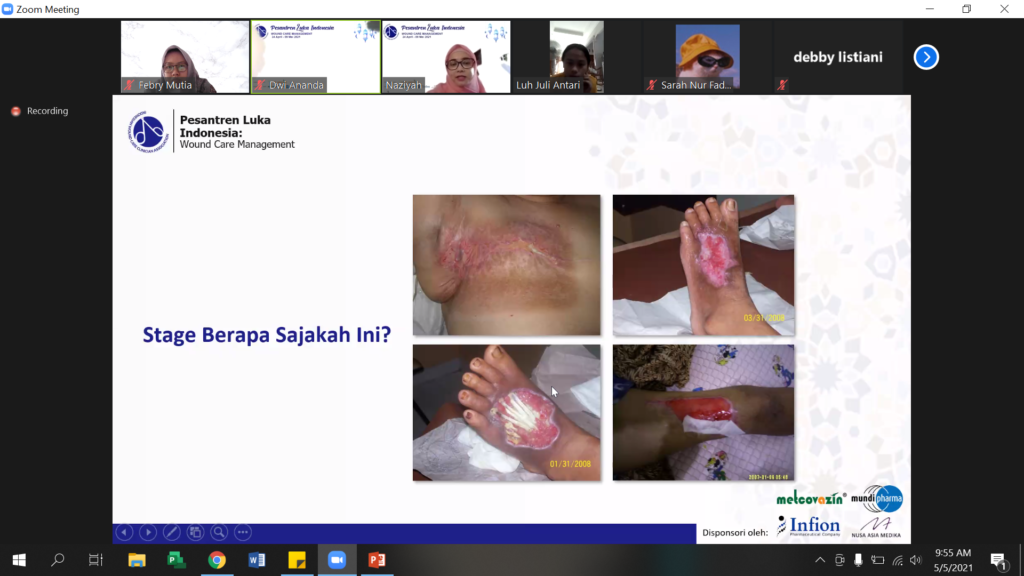
Task: Expand hidden system tray icons chevron
Action: (x=819, y=560)
